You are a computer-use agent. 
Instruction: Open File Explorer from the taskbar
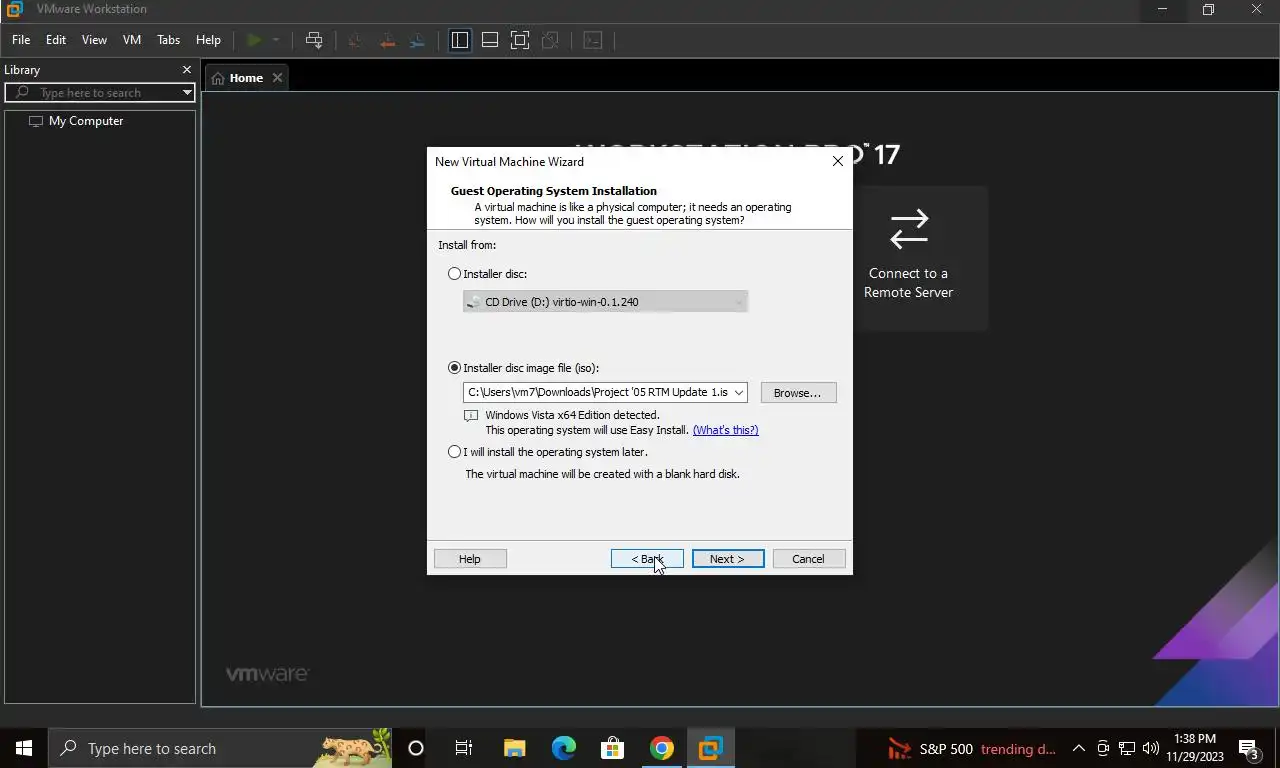click(514, 748)
